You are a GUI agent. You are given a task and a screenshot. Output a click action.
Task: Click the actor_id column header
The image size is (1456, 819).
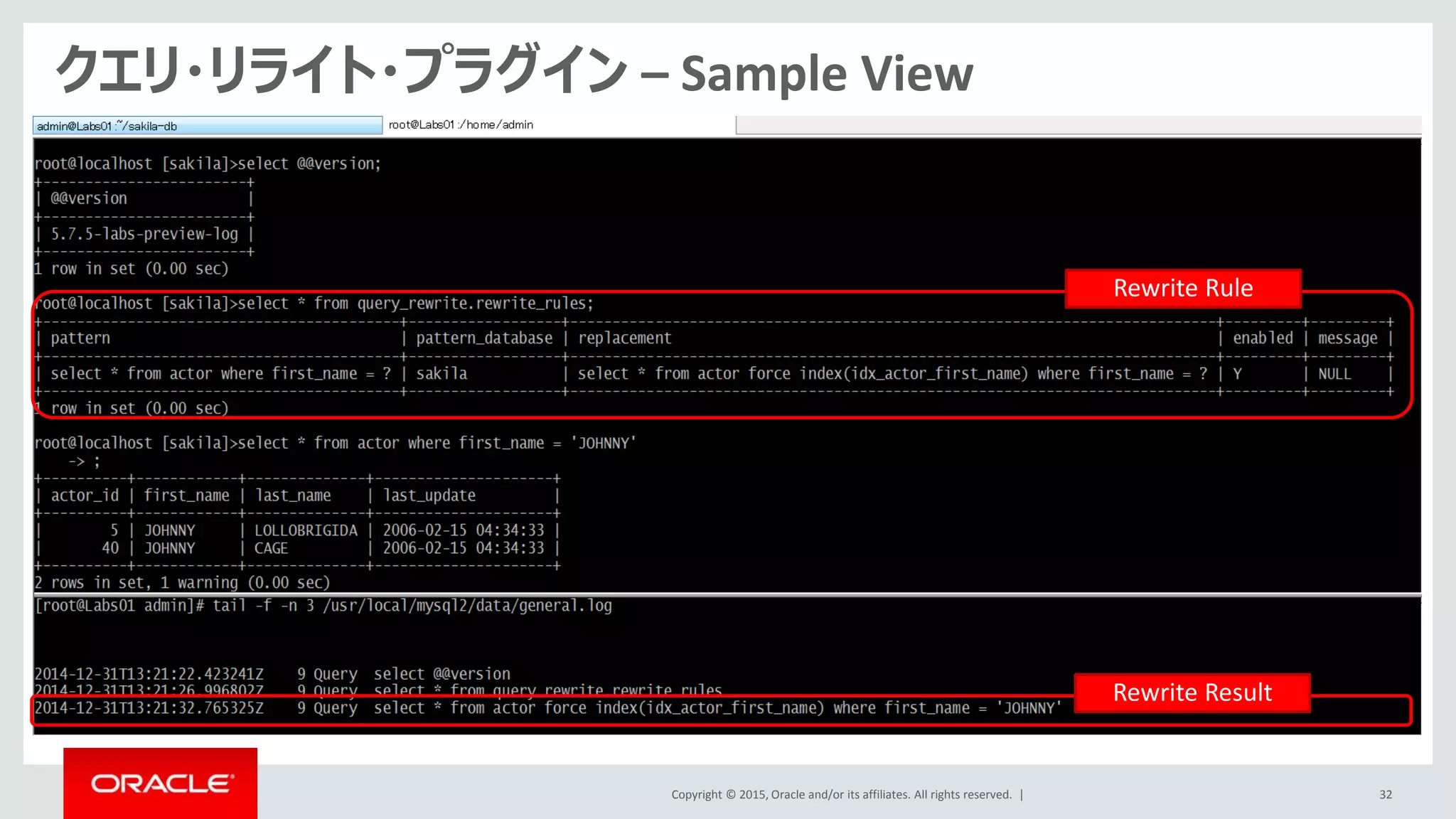point(85,496)
